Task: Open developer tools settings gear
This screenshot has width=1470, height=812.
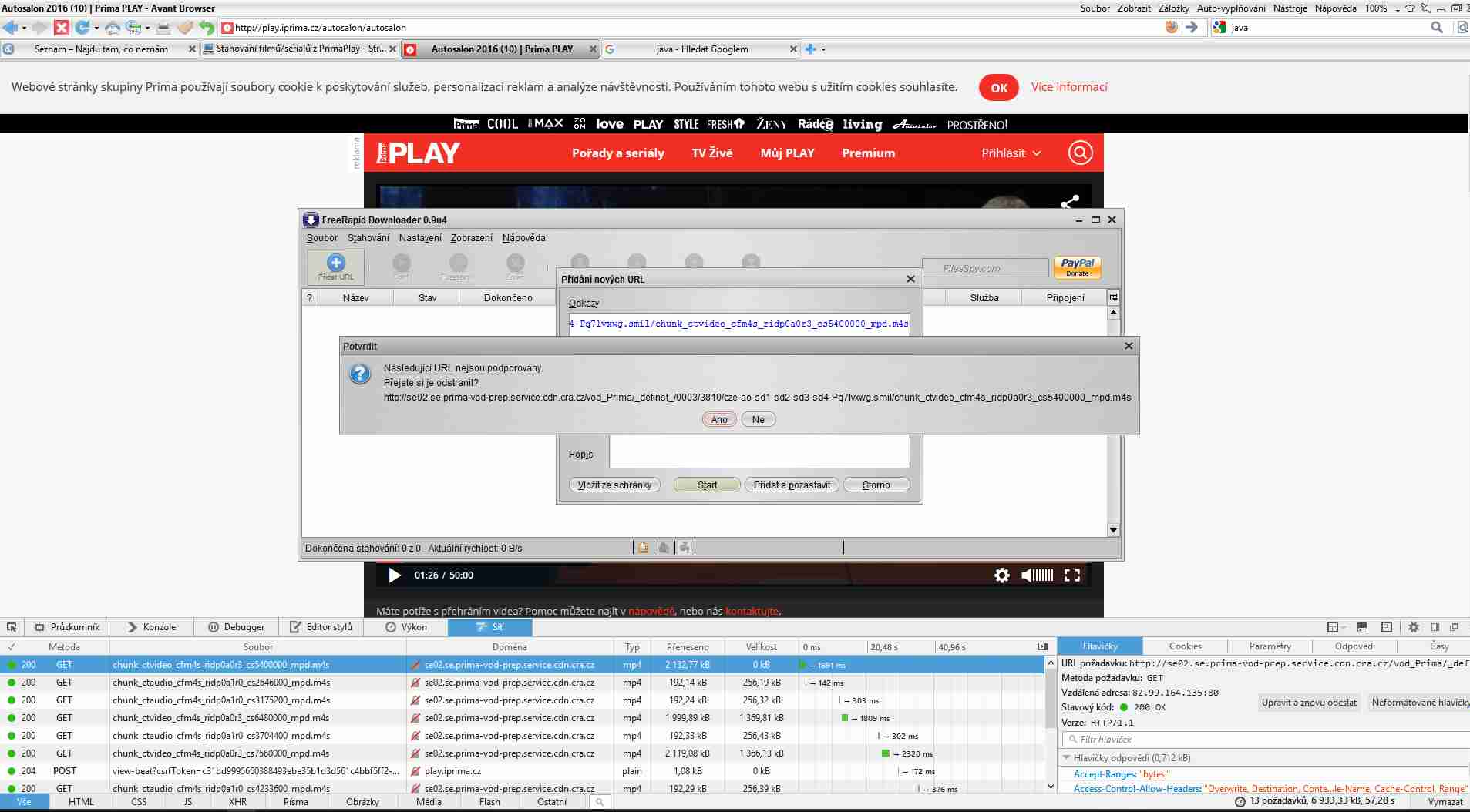Action: (1414, 627)
